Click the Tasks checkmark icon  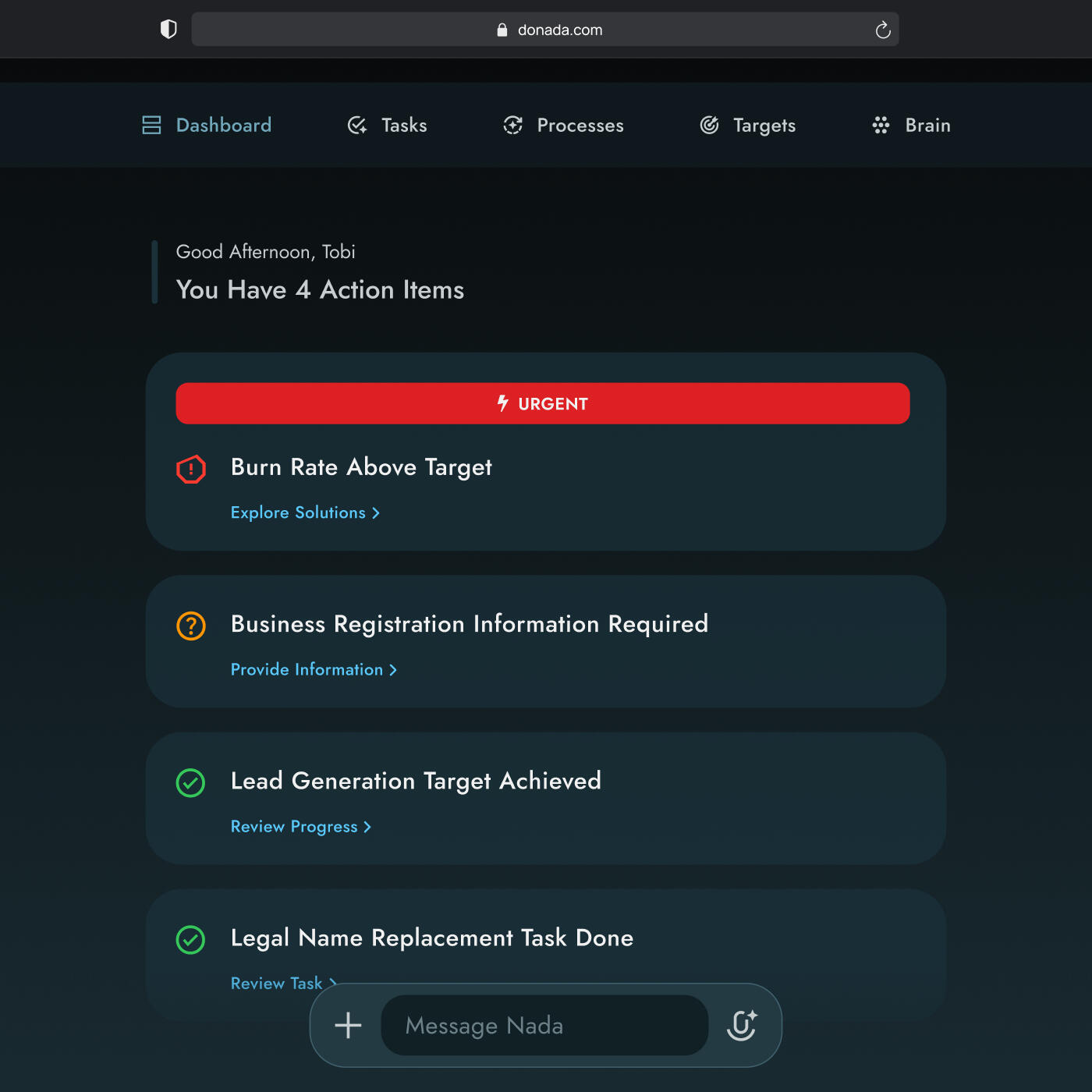click(x=357, y=126)
